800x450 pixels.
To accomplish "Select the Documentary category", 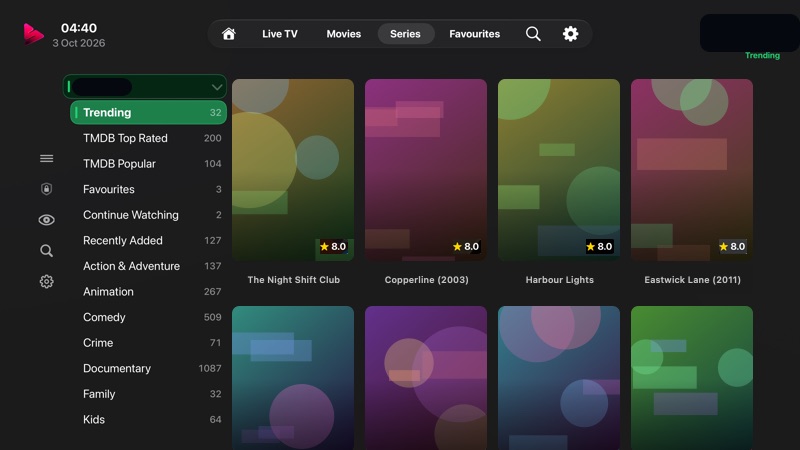I will [x=148, y=368].
